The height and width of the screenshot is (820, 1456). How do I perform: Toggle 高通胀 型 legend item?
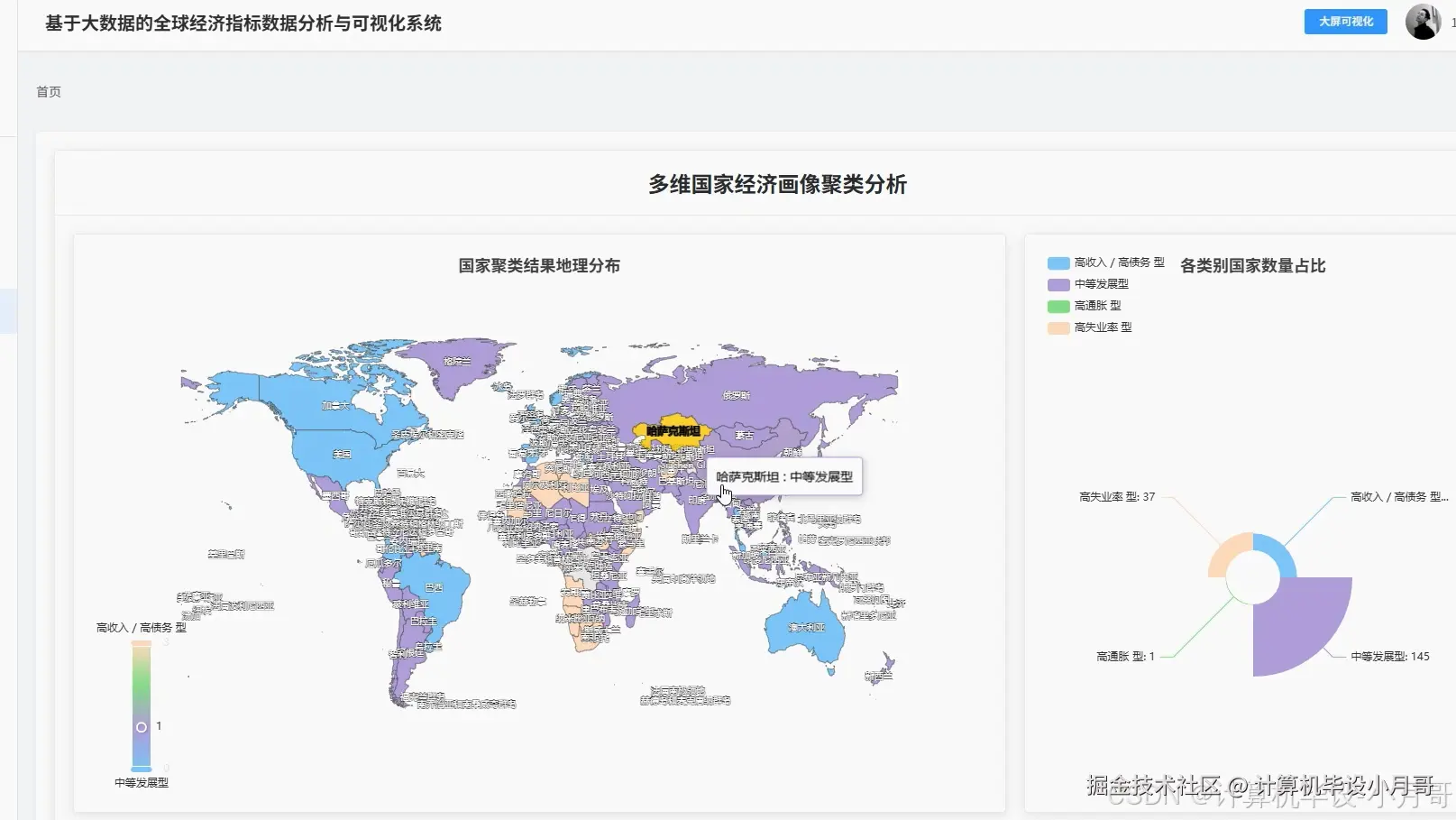pyautogui.click(x=1085, y=306)
